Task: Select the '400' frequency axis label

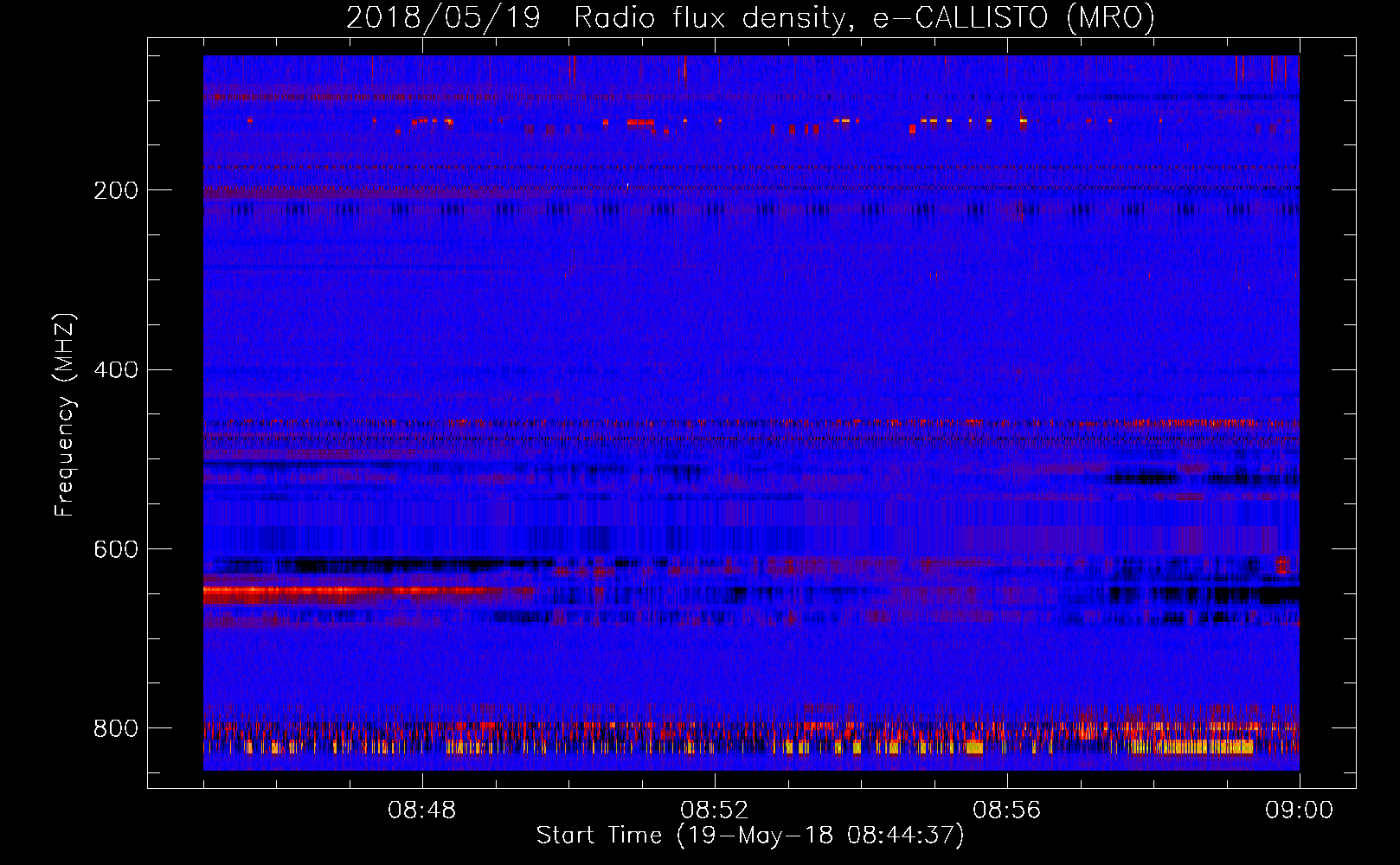Action: click(115, 370)
